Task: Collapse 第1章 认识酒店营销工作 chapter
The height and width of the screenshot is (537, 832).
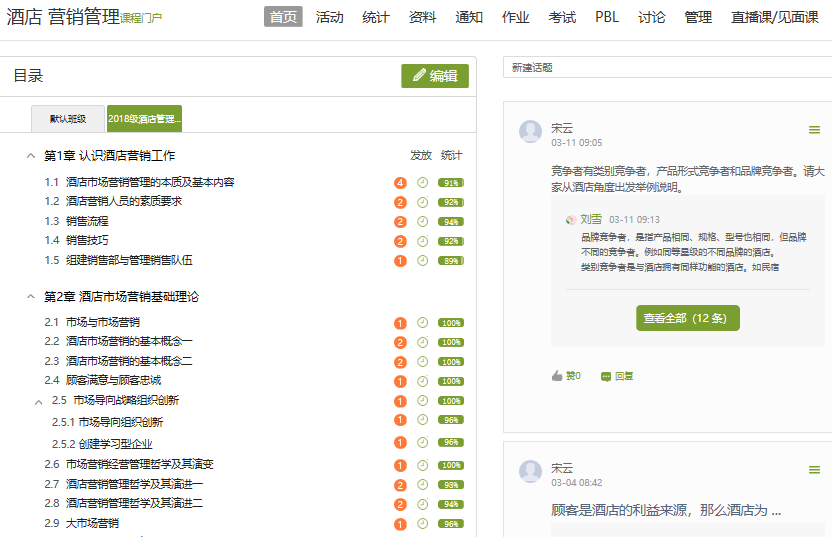Action: [x=30, y=156]
